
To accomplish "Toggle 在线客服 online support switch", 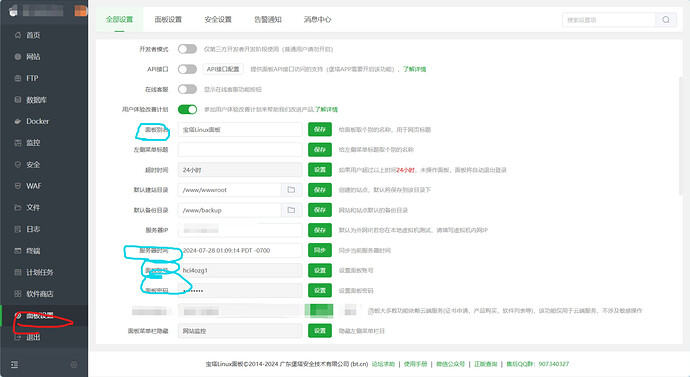I will pos(187,89).
